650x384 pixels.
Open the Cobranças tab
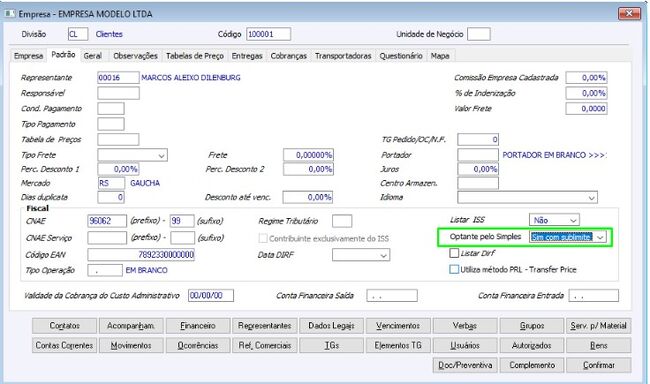(289, 56)
